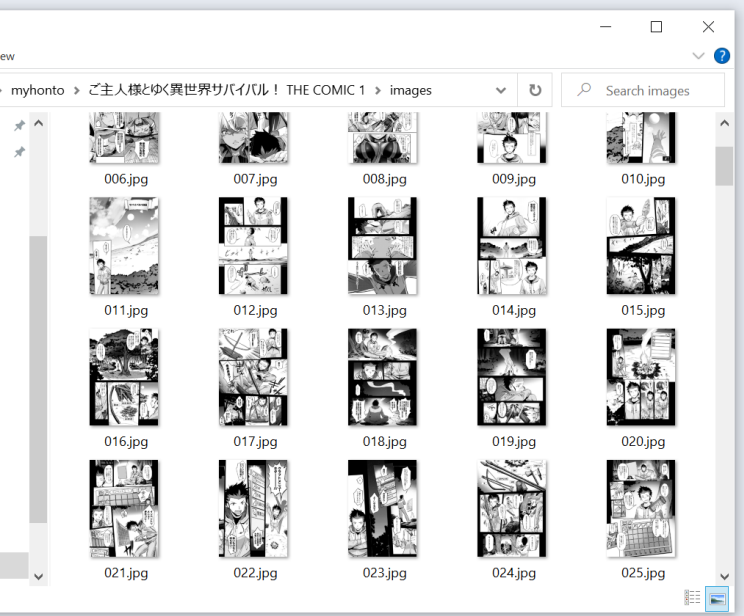The width and height of the screenshot is (744, 616).
Task: Click file list scrollbar down arrow
Action: (x=724, y=577)
